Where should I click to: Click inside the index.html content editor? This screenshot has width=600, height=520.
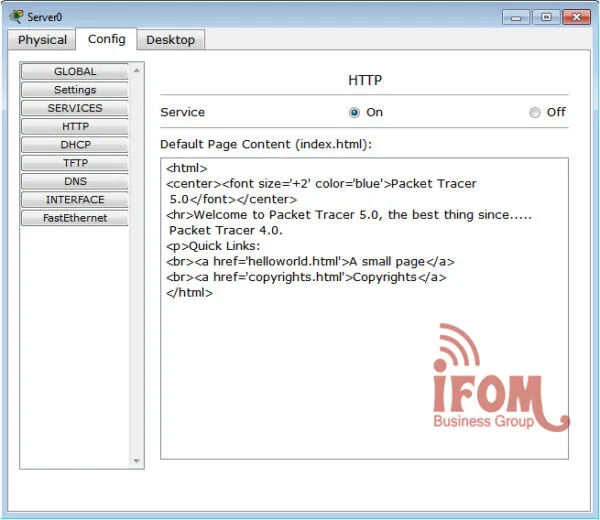click(364, 380)
